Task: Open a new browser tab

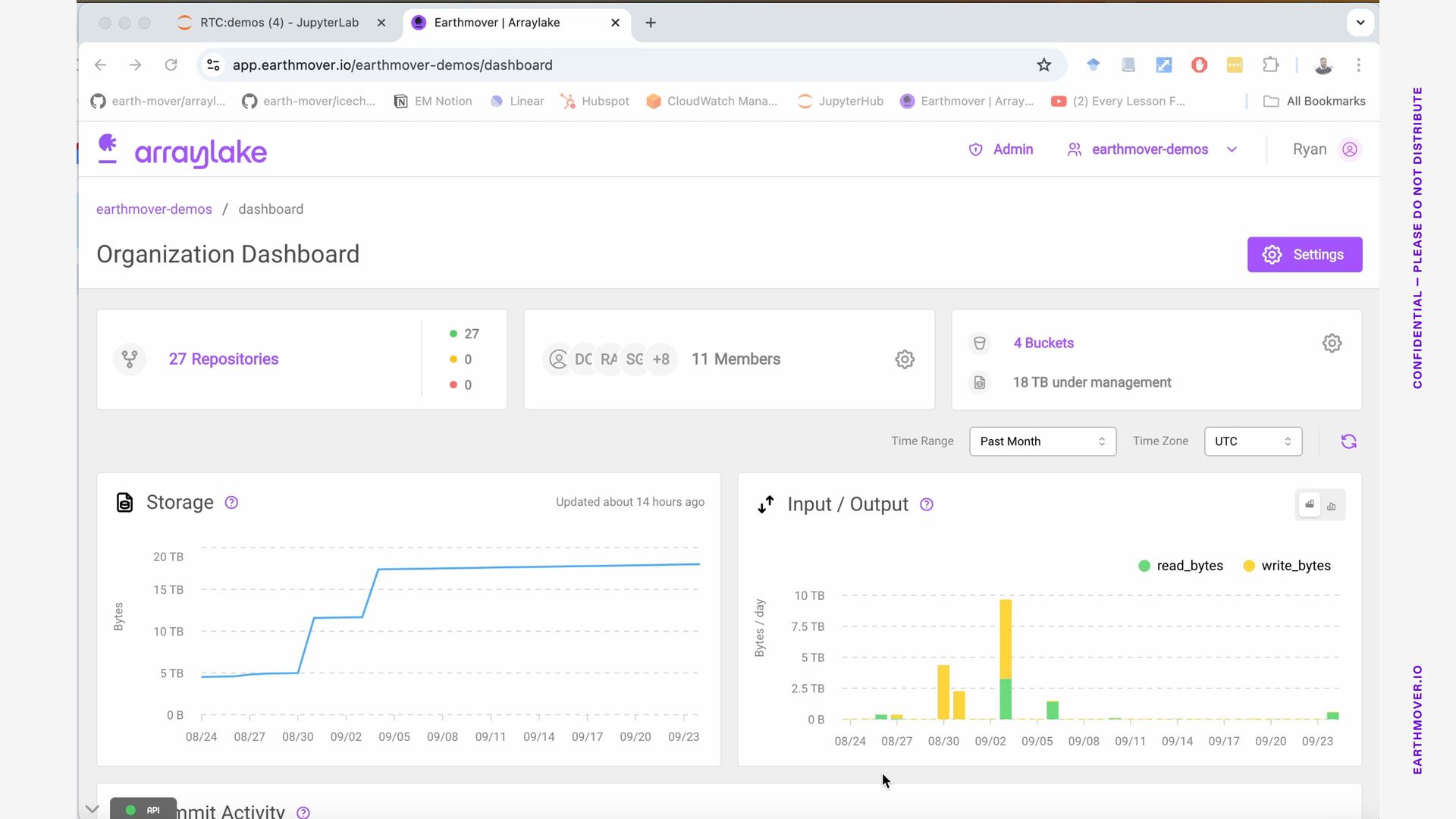Action: pyautogui.click(x=651, y=23)
